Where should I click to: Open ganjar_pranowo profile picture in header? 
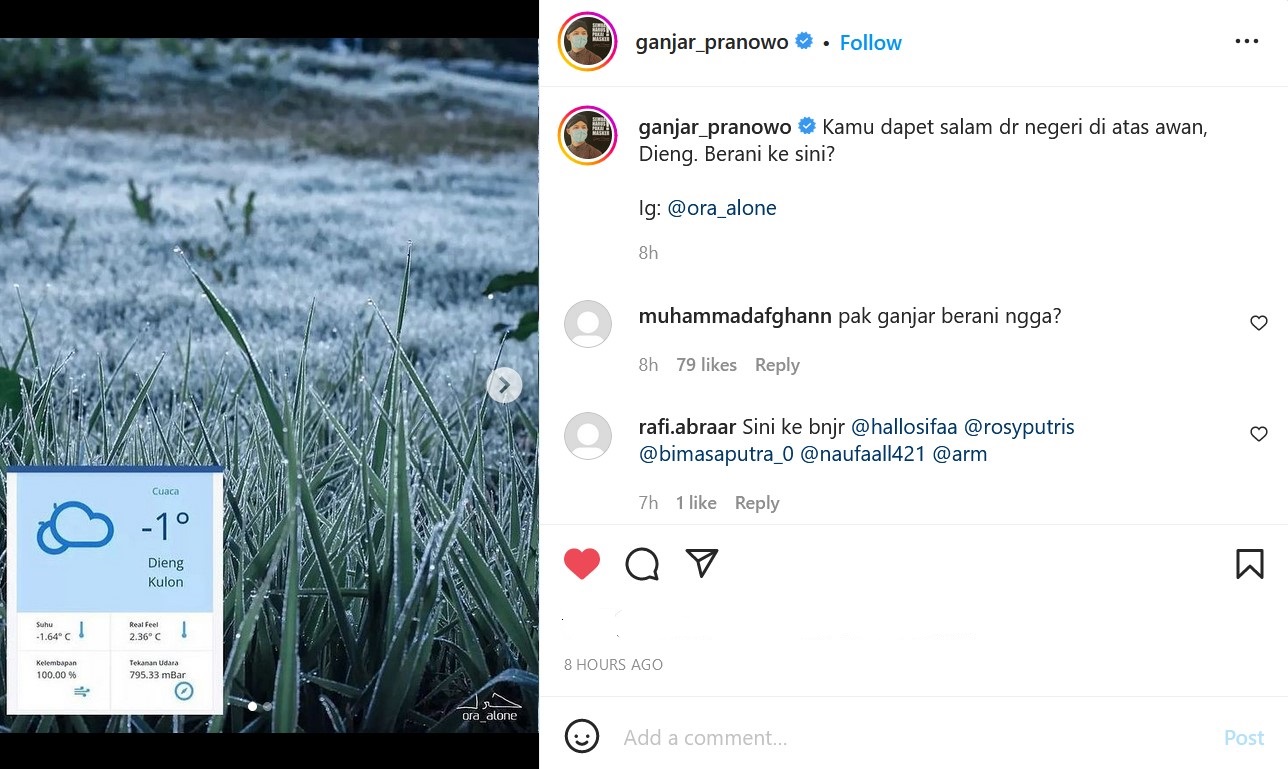587,42
